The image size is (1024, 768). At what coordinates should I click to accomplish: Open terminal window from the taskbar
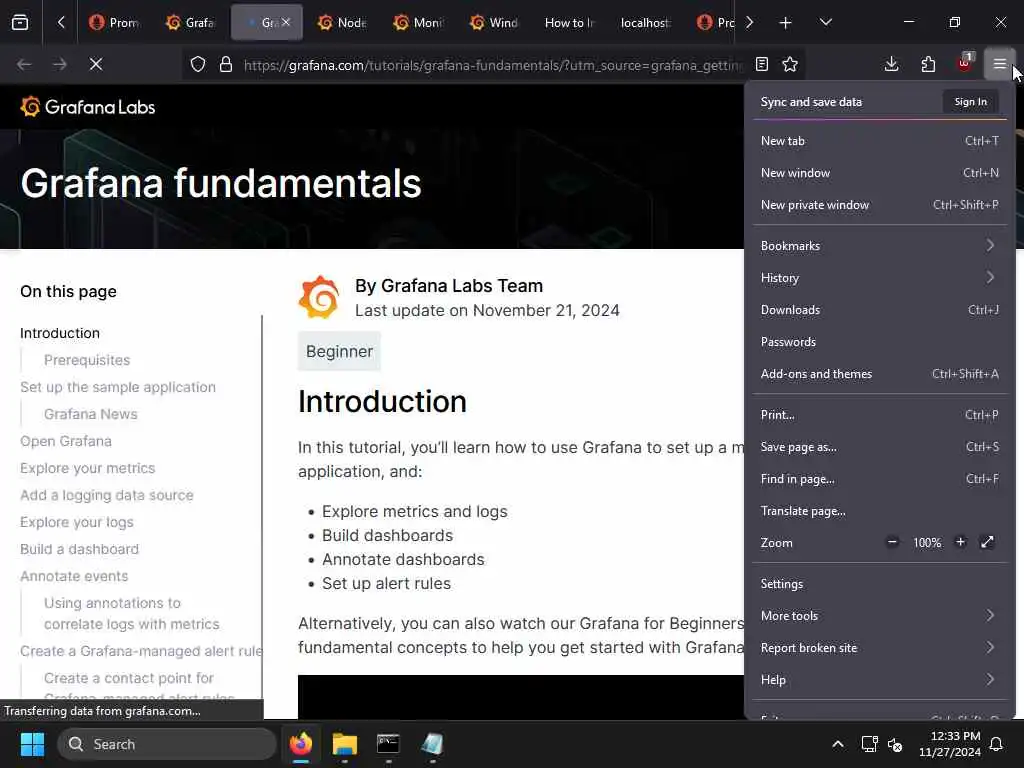(x=388, y=744)
